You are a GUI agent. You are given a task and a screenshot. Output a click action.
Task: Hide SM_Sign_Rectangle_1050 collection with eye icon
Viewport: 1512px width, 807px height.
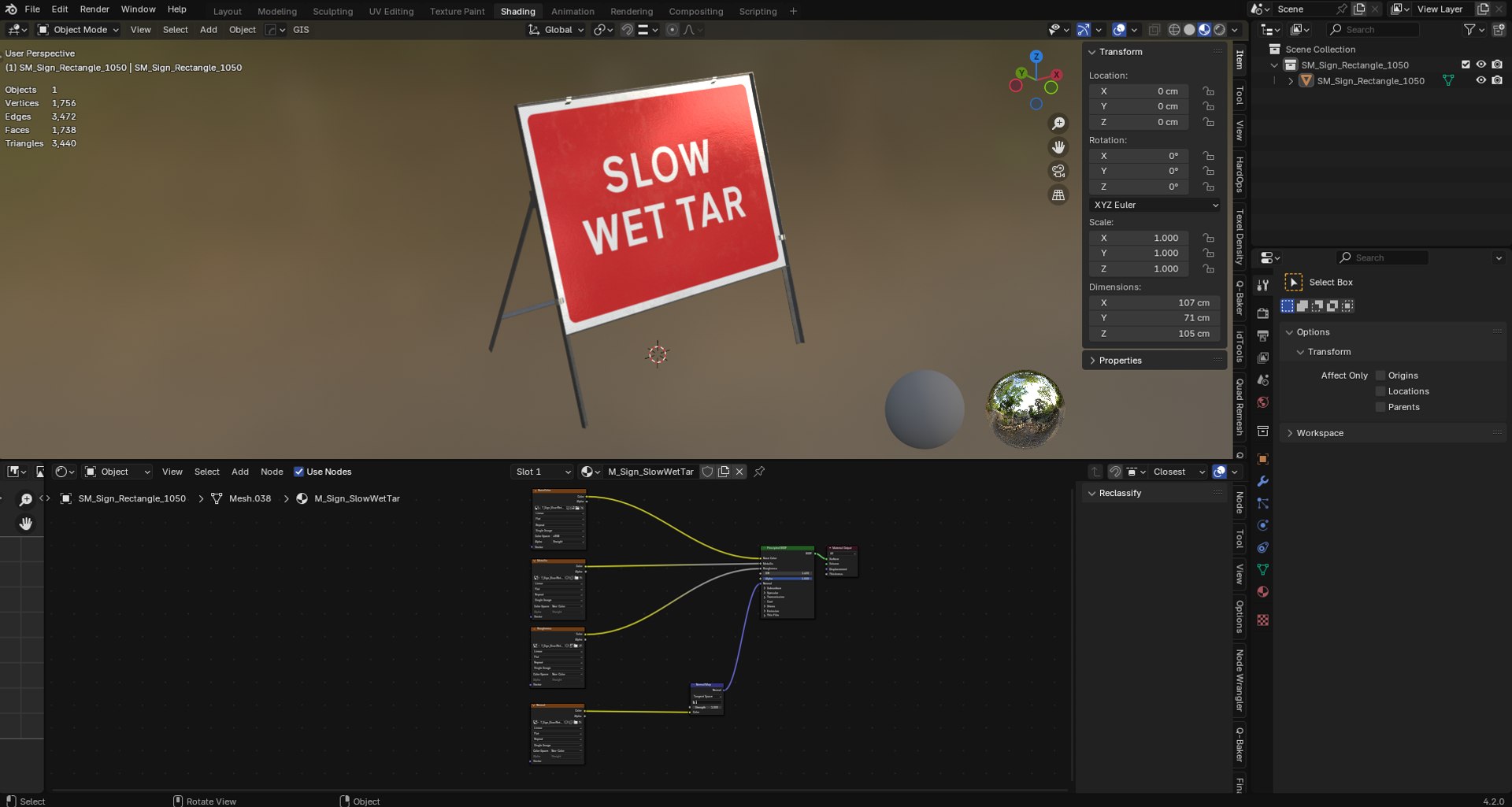click(1480, 65)
